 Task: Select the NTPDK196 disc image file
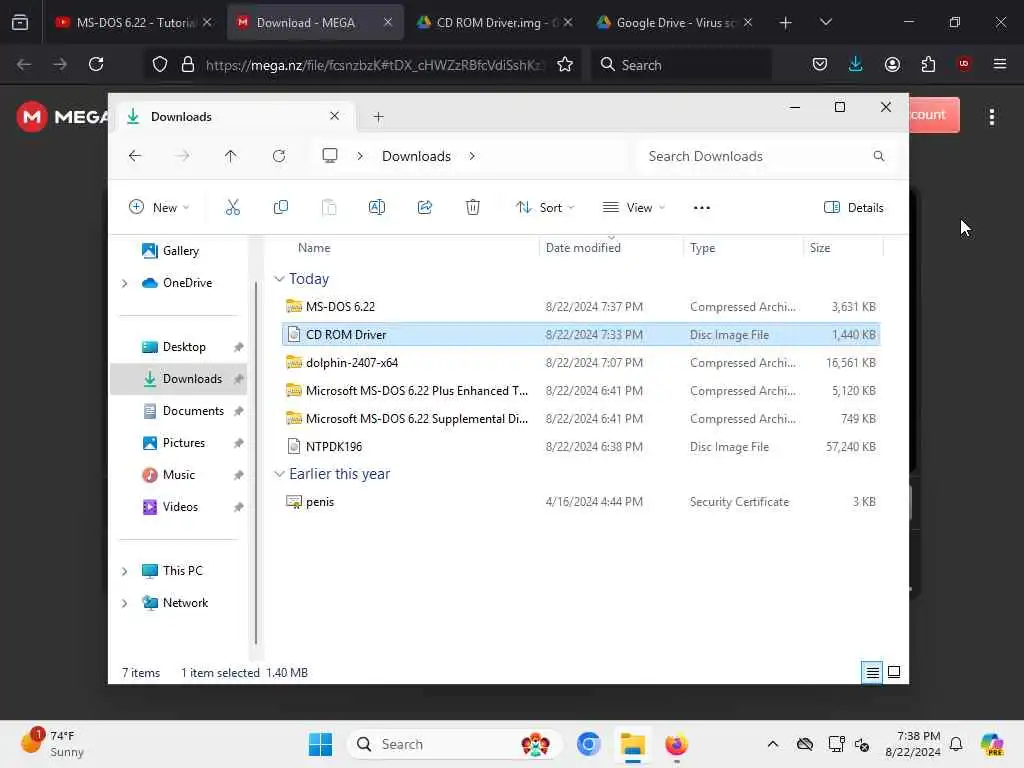(581, 447)
